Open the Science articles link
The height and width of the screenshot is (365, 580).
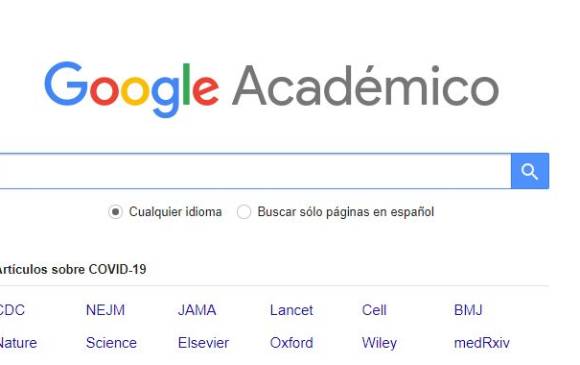pos(111,343)
